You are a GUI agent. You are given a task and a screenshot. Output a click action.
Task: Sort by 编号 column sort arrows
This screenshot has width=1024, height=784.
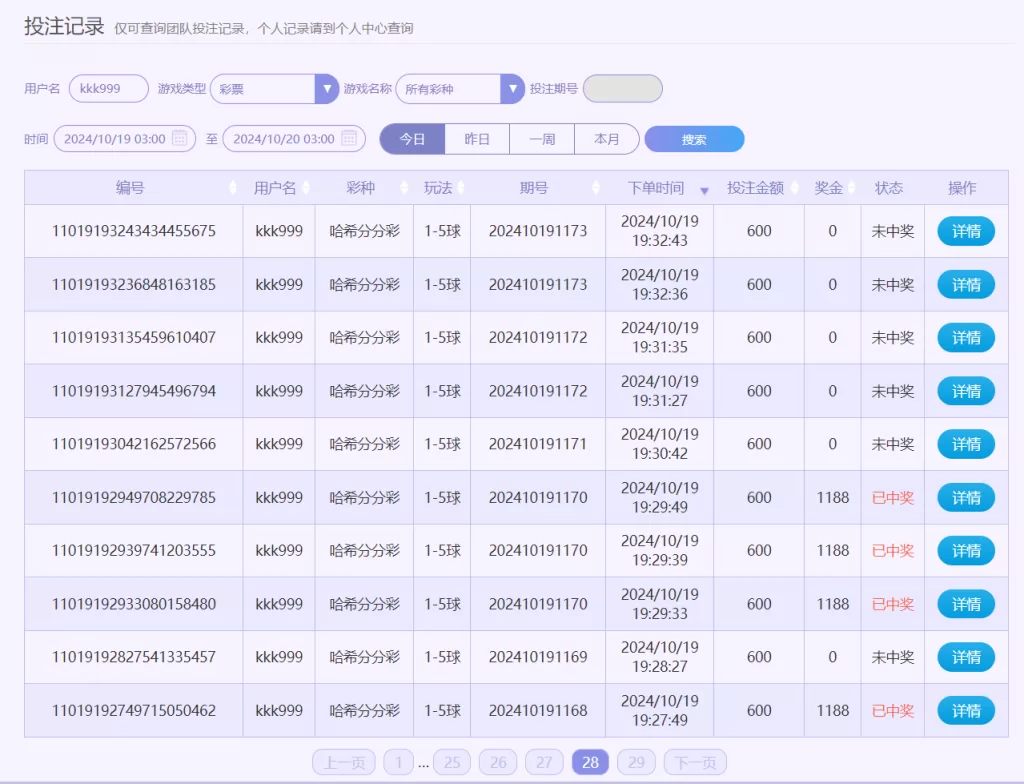(x=233, y=188)
